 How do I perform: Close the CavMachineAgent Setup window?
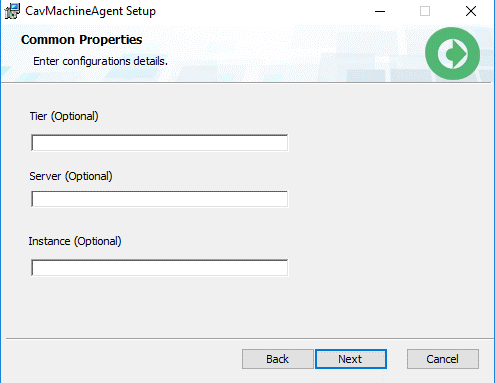coord(471,11)
